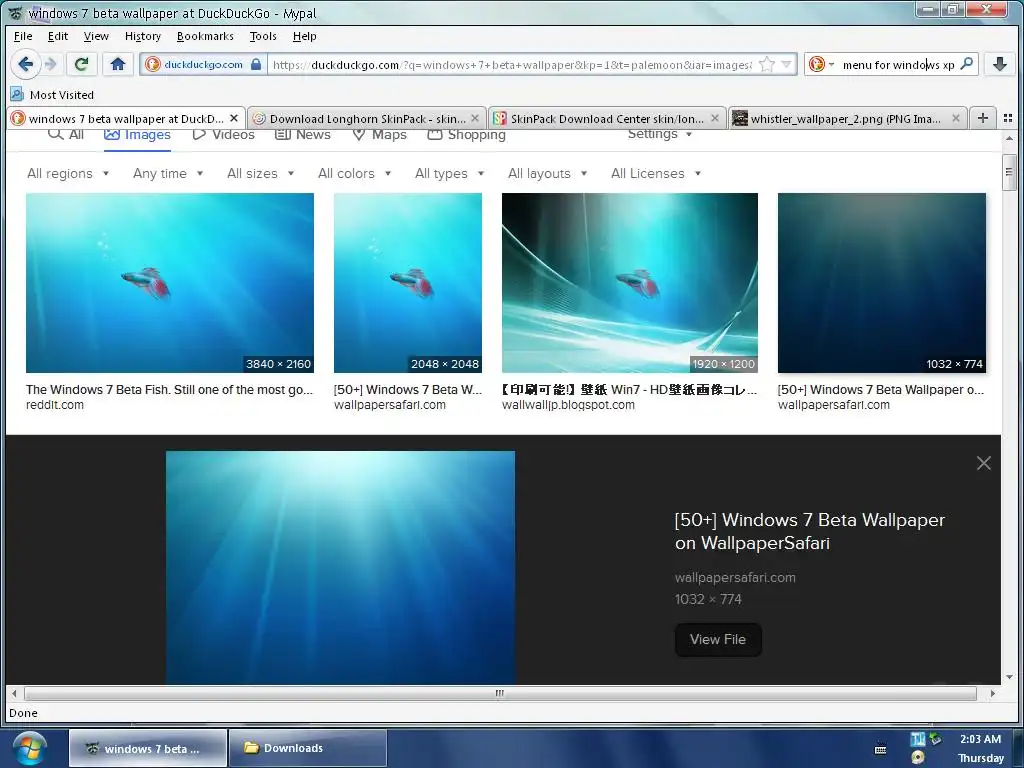
Task: Close the whistler_wallpaper_2.png tab
Action: pos(955,118)
